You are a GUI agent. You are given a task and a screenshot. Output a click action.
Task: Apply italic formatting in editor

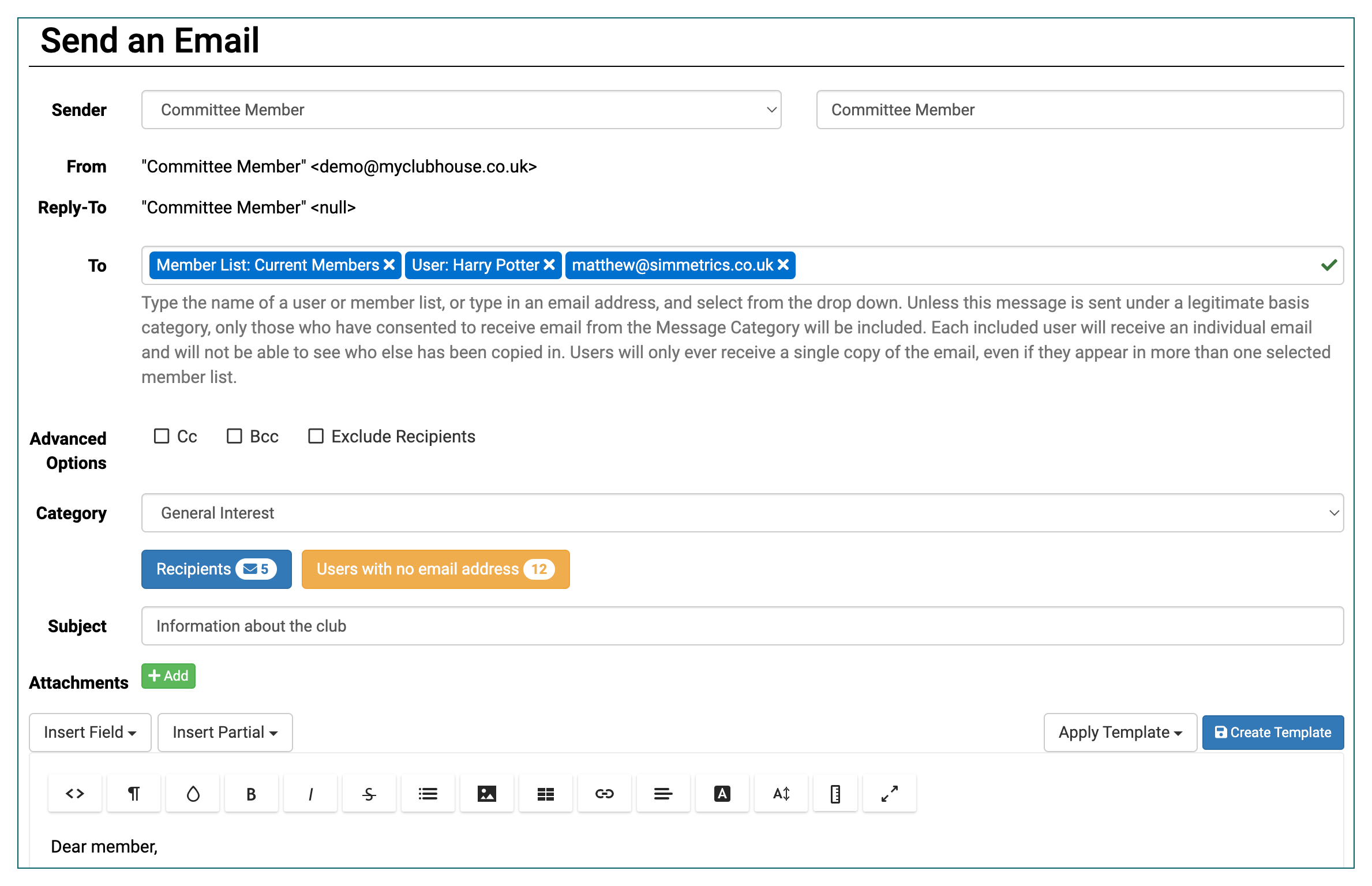tap(310, 794)
